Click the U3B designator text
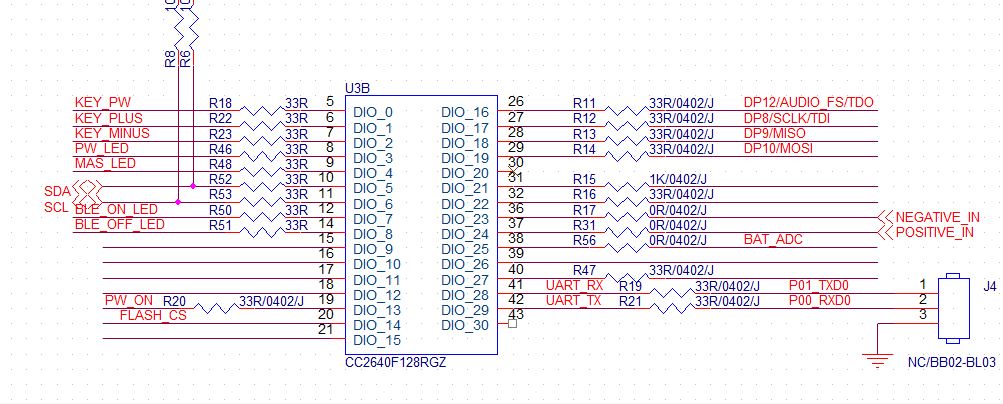1003x404 pixels. click(x=358, y=88)
